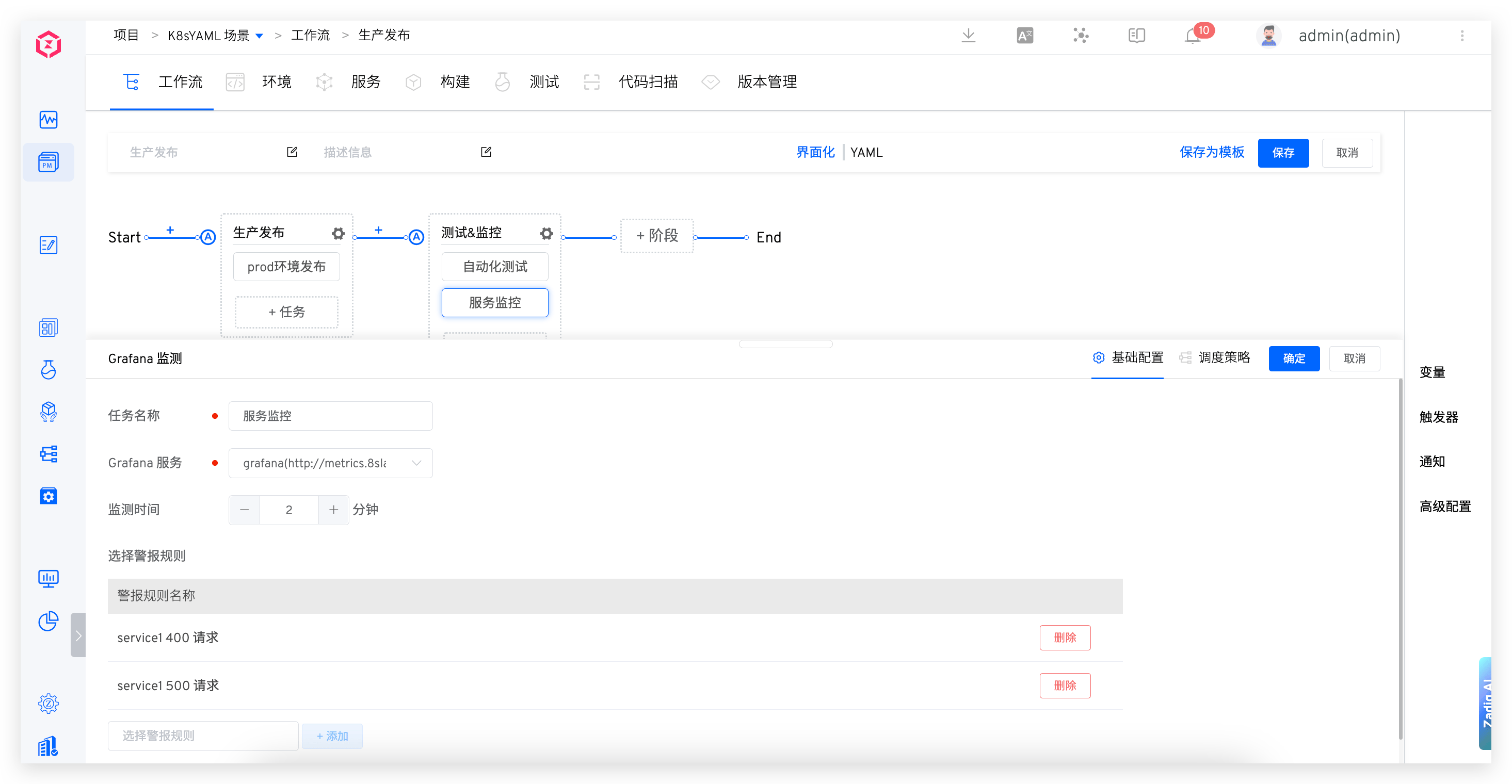Click the notification bell icon
The image size is (1512, 784).
(1192, 37)
